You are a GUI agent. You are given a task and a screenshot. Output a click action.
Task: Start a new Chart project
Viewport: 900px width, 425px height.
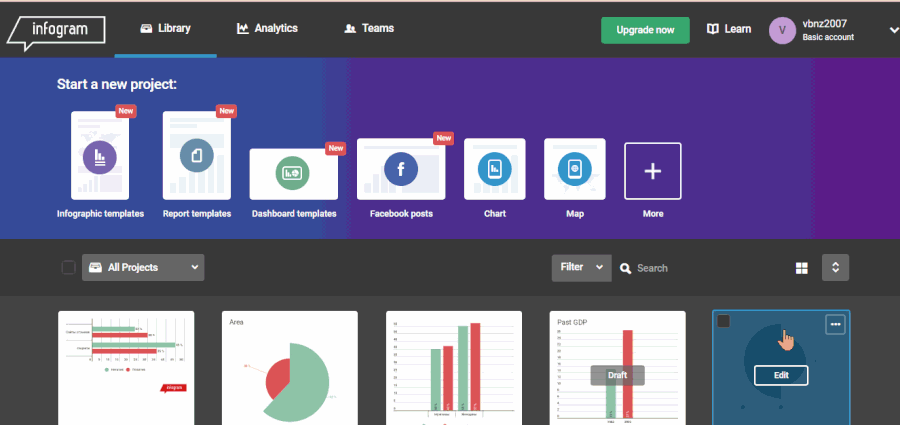[494, 169]
